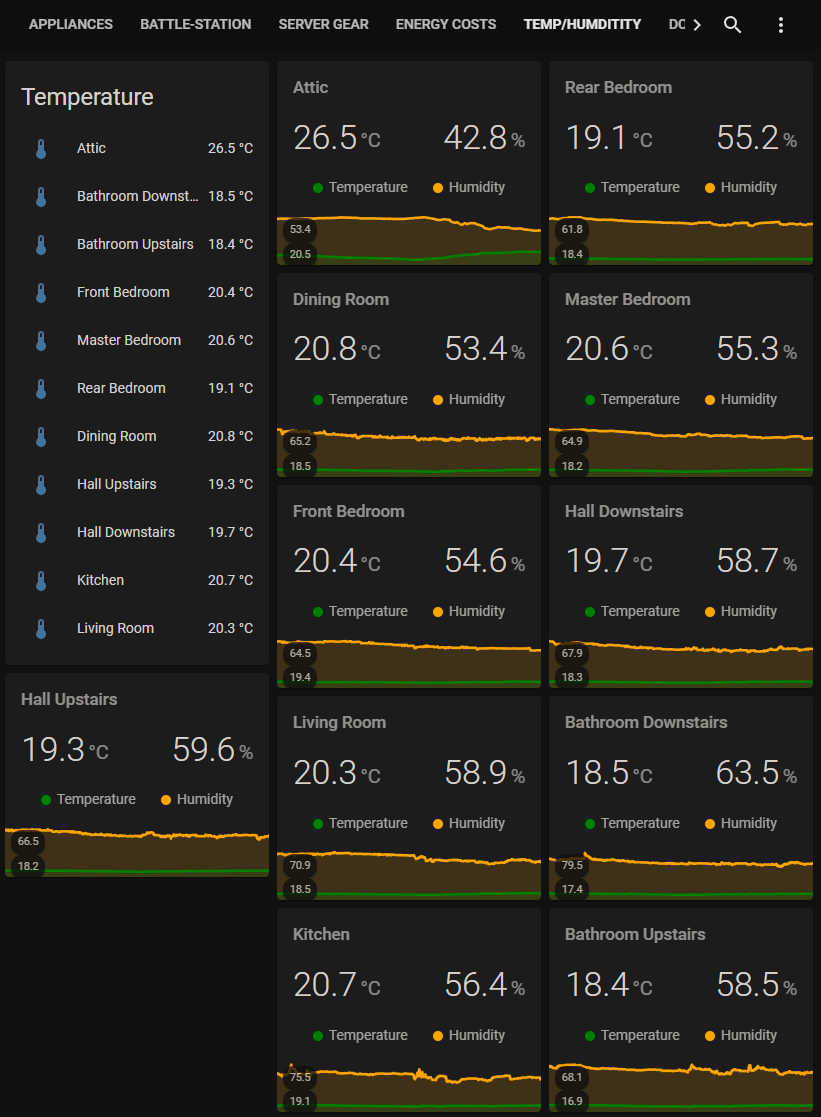Toggle Temperature legend in Hall Upstairs card
The width and height of the screenshot is (821, 1117).
[x=88, y=799]
